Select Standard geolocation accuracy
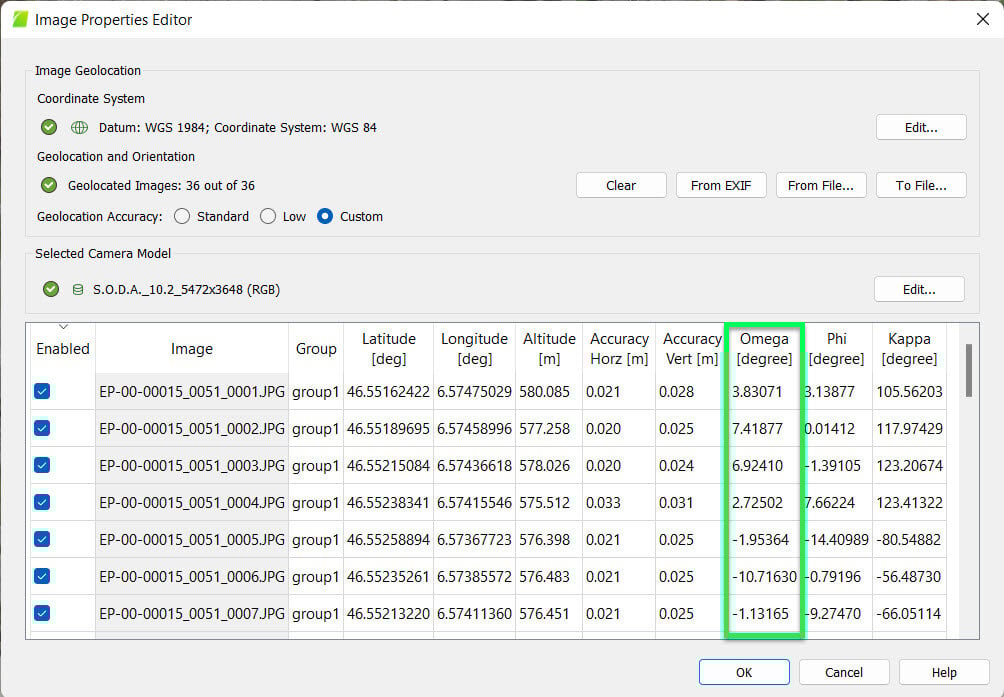The image size is (1004, 697). pyautogui.click(x=182, y=216)
